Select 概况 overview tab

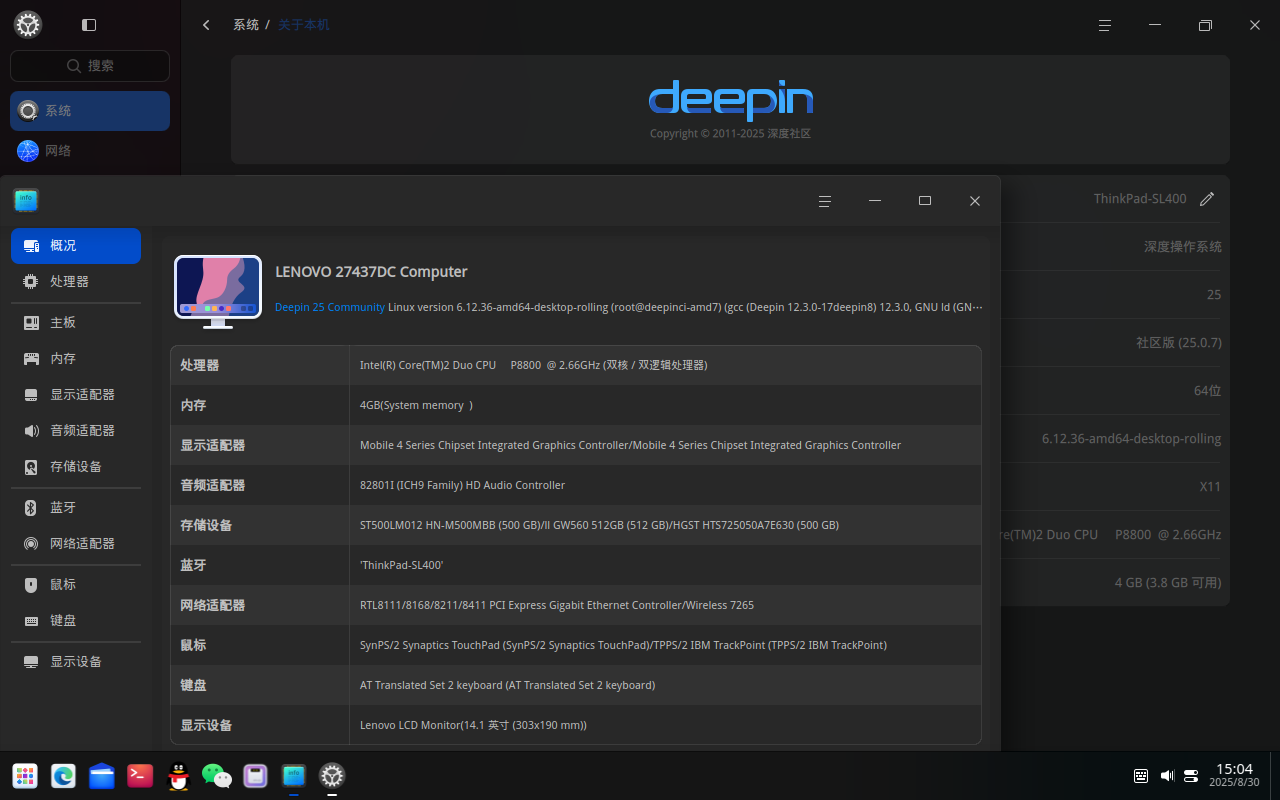(x=76, y=246)
